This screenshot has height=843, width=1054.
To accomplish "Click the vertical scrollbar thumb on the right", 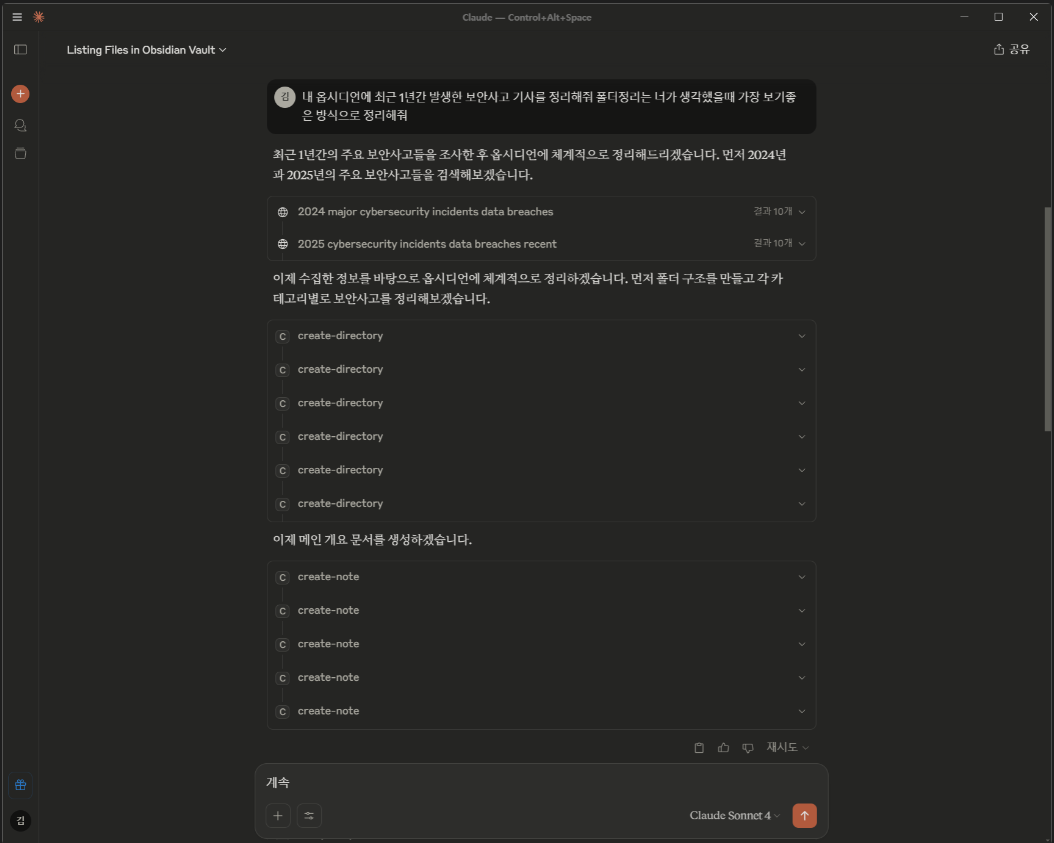I will (1047, 318).
